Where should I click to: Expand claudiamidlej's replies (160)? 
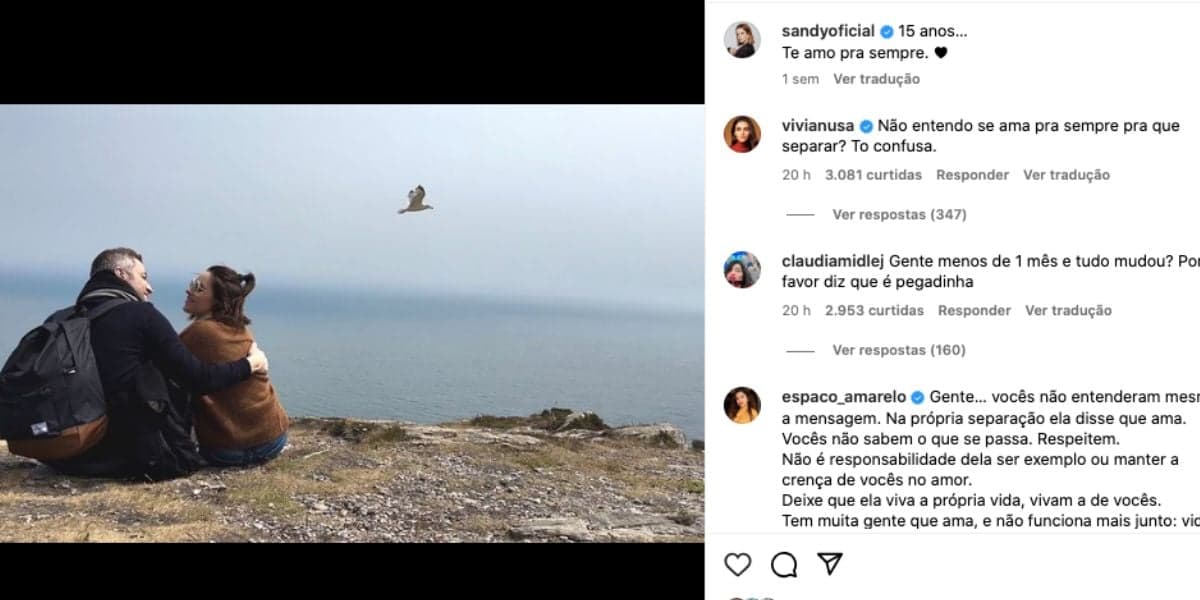pos(899,351)
